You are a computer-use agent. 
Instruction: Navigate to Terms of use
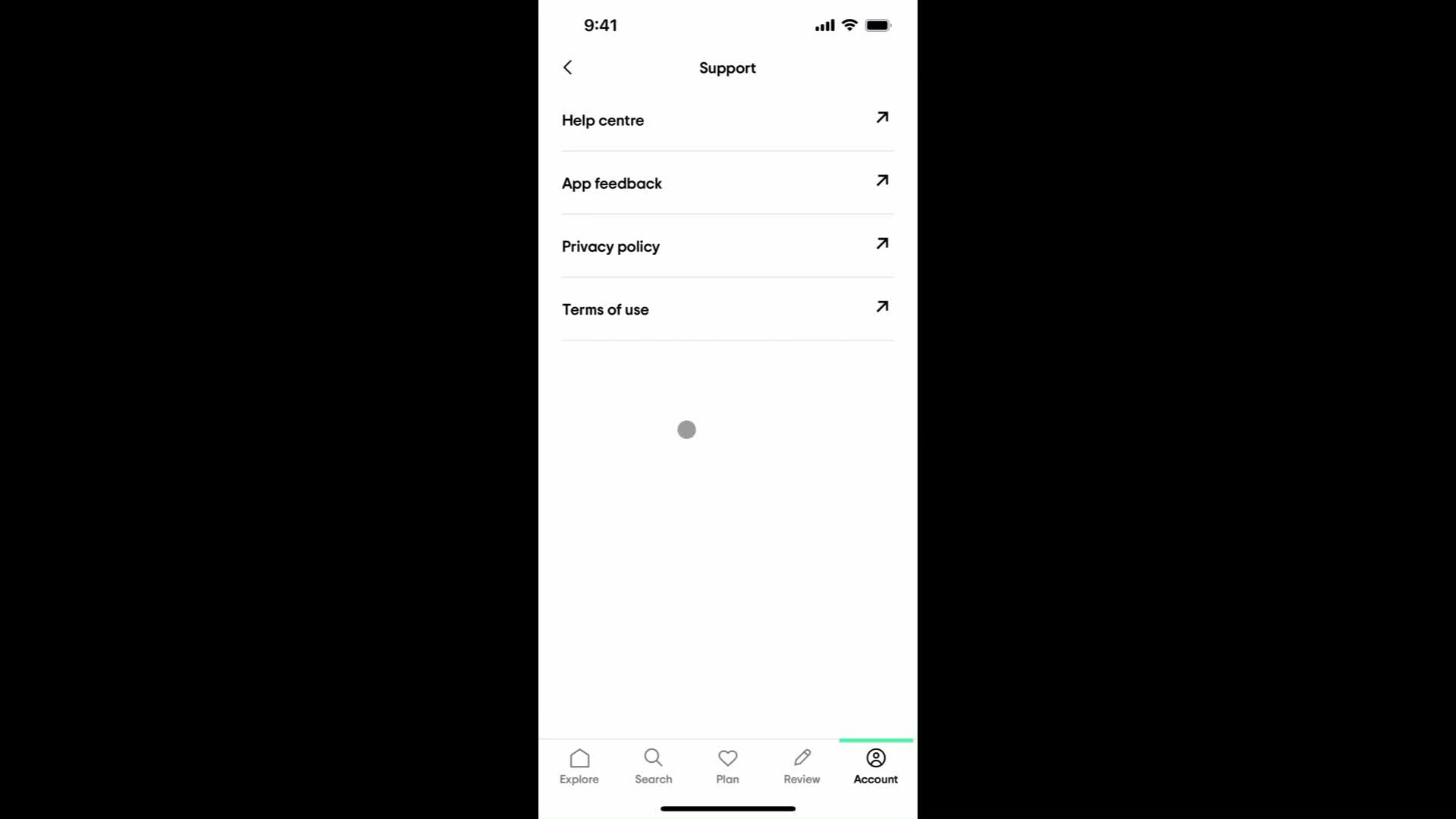coord(727,309)
